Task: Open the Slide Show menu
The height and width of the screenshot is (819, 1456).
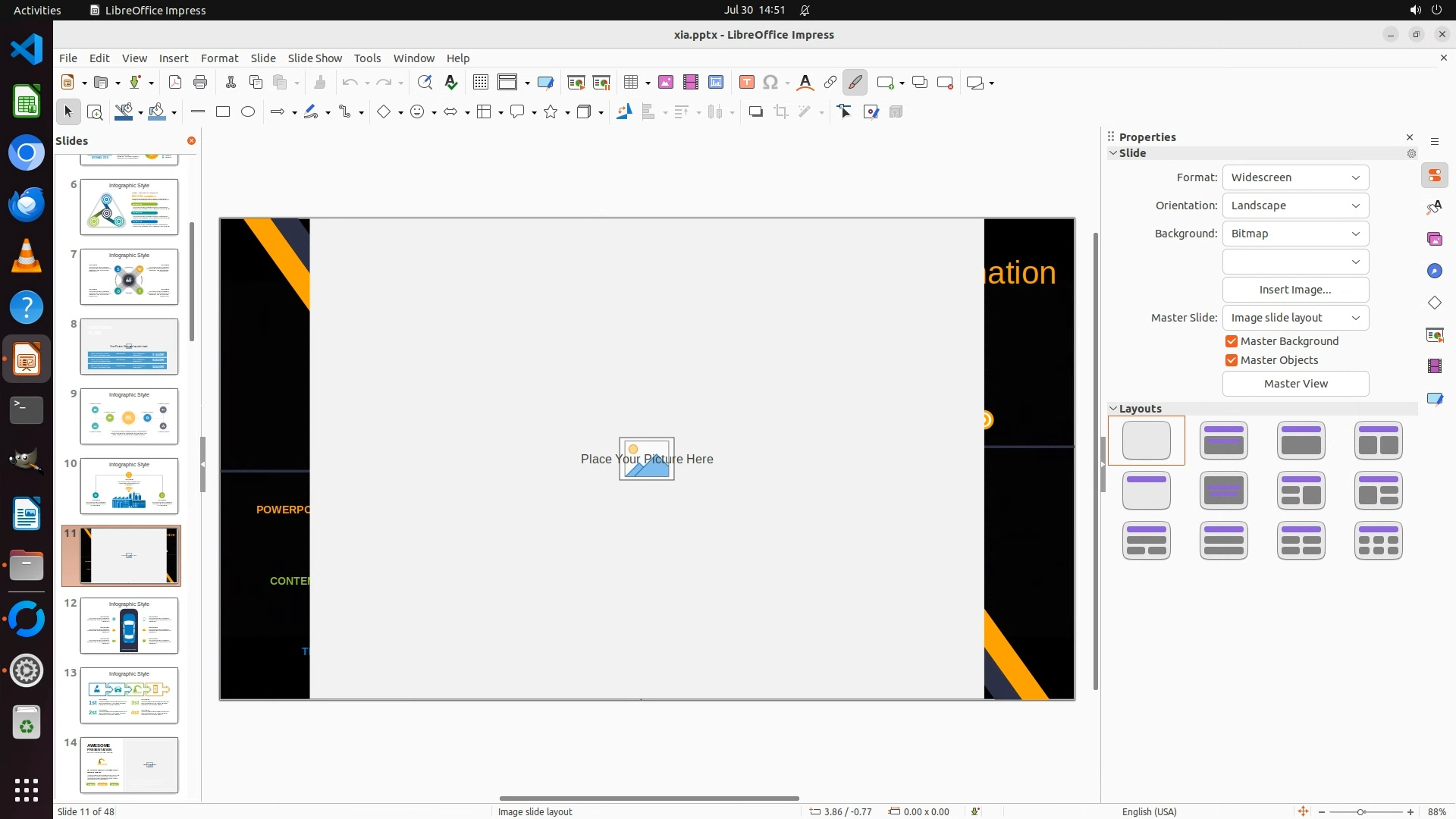Action: [x=315, y=58]
